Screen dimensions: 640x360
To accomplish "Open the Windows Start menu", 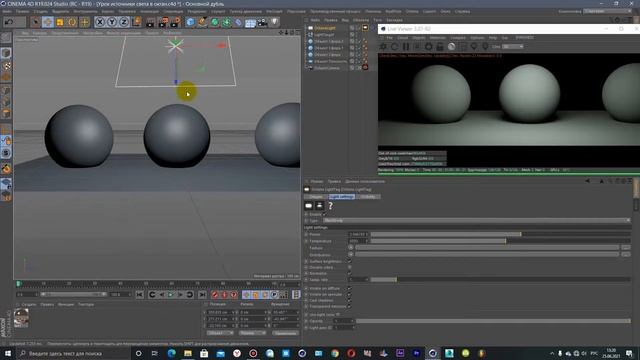I will pyautogui.click(x=7, y=353).
